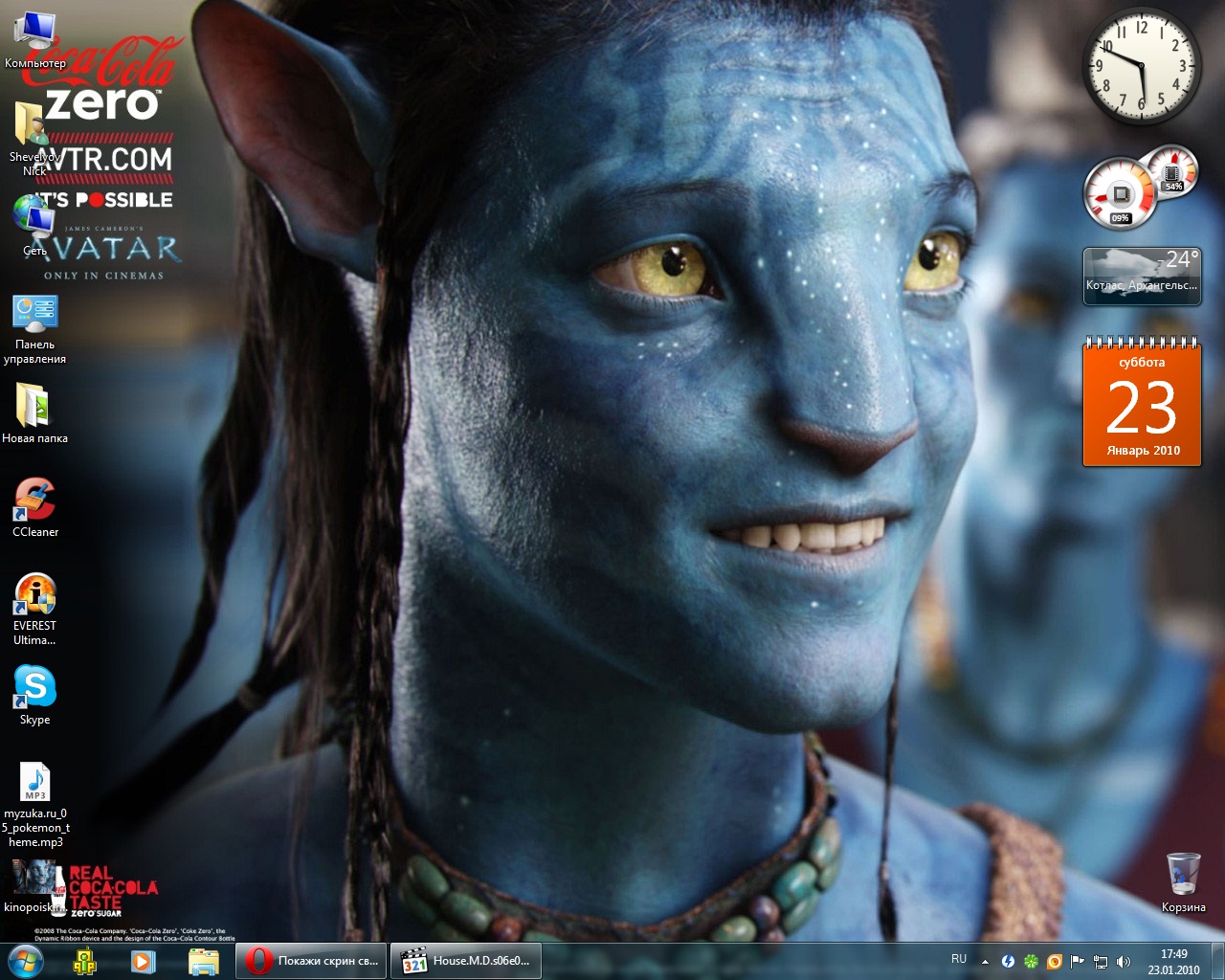Click the network tray icon
The image size is (1225, 980).
1101,962
